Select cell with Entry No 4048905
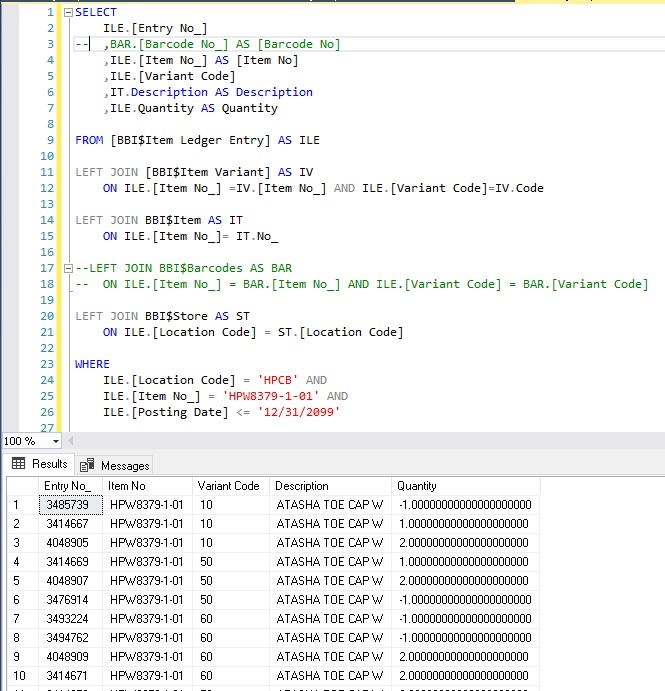665x691 pixels. click(71, 542)
